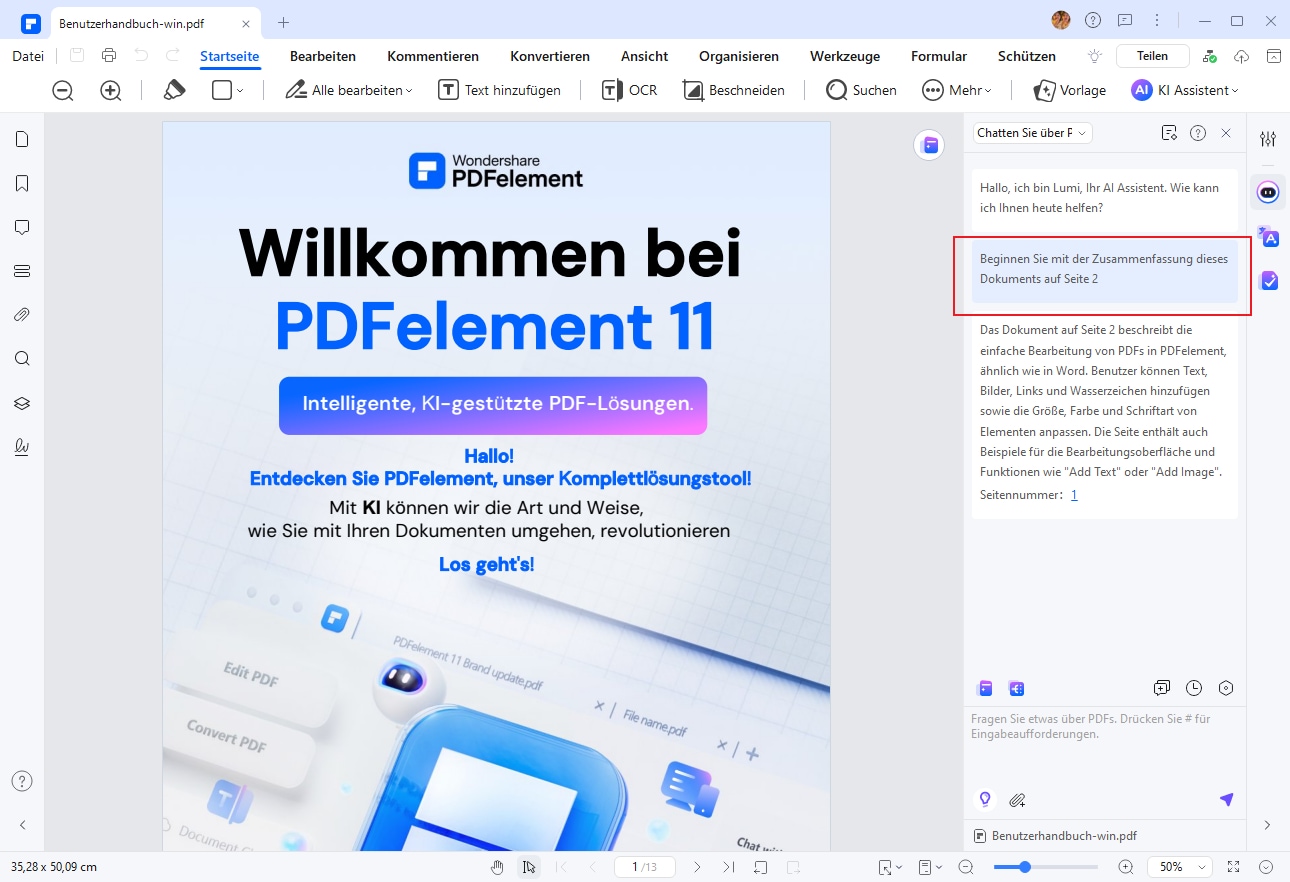Viewport: 1290px width, 882px height.
Task: Adjust the zoom slider in status bar
Action: point(1045,867)
